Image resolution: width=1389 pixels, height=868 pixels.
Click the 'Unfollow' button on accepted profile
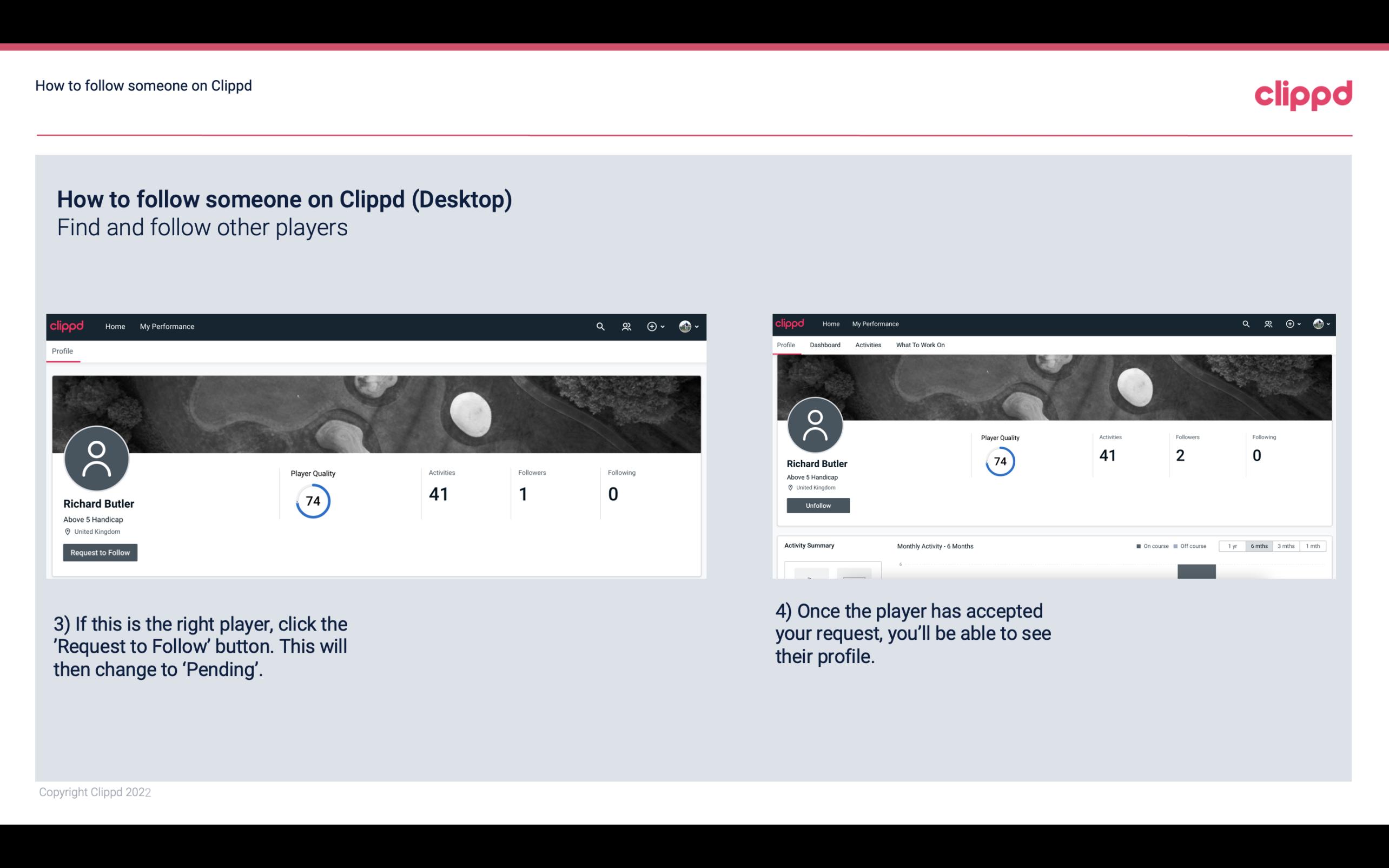(x=818, y=505)
